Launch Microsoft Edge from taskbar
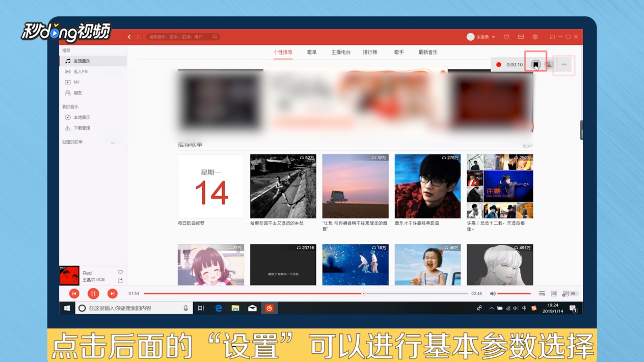The image size is (644, 362). (218, 308)
